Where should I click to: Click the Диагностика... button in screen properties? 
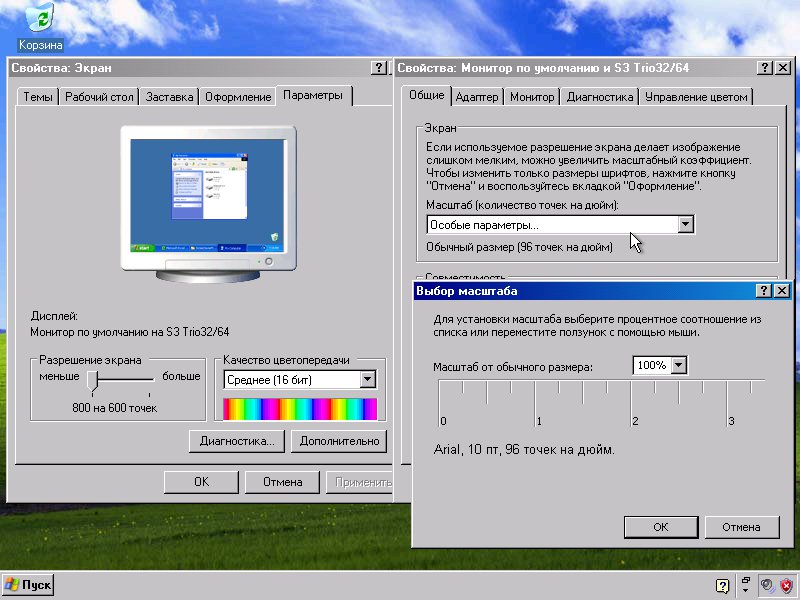click(x=237, y=441)
